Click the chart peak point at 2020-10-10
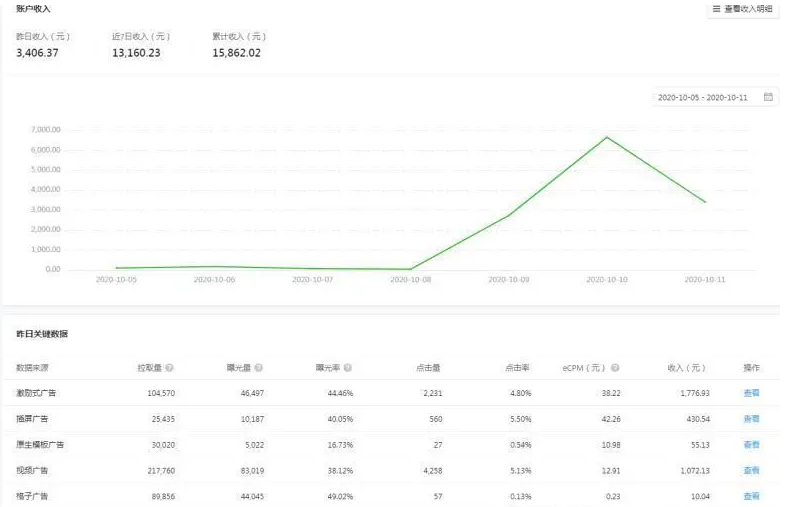 [607, 137]
